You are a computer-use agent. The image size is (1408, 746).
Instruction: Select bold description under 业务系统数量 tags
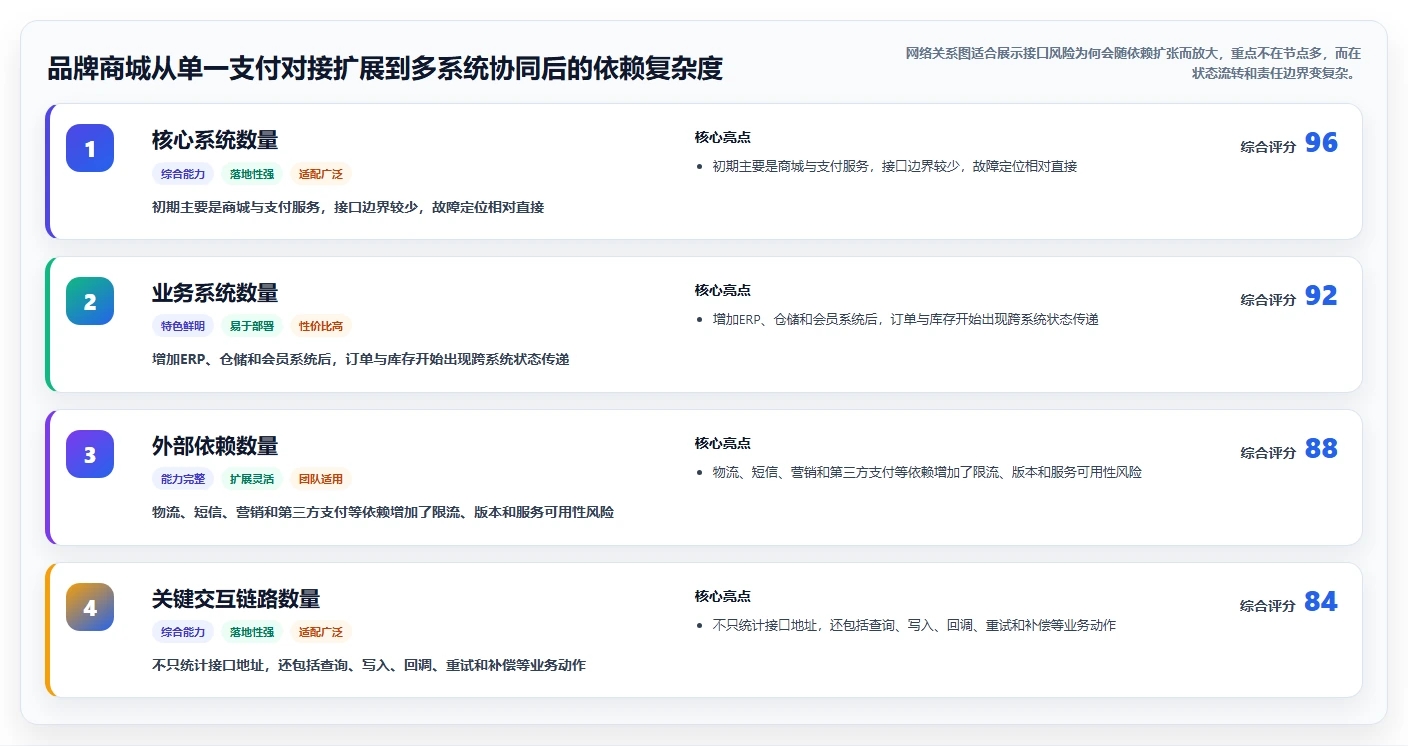361,359
